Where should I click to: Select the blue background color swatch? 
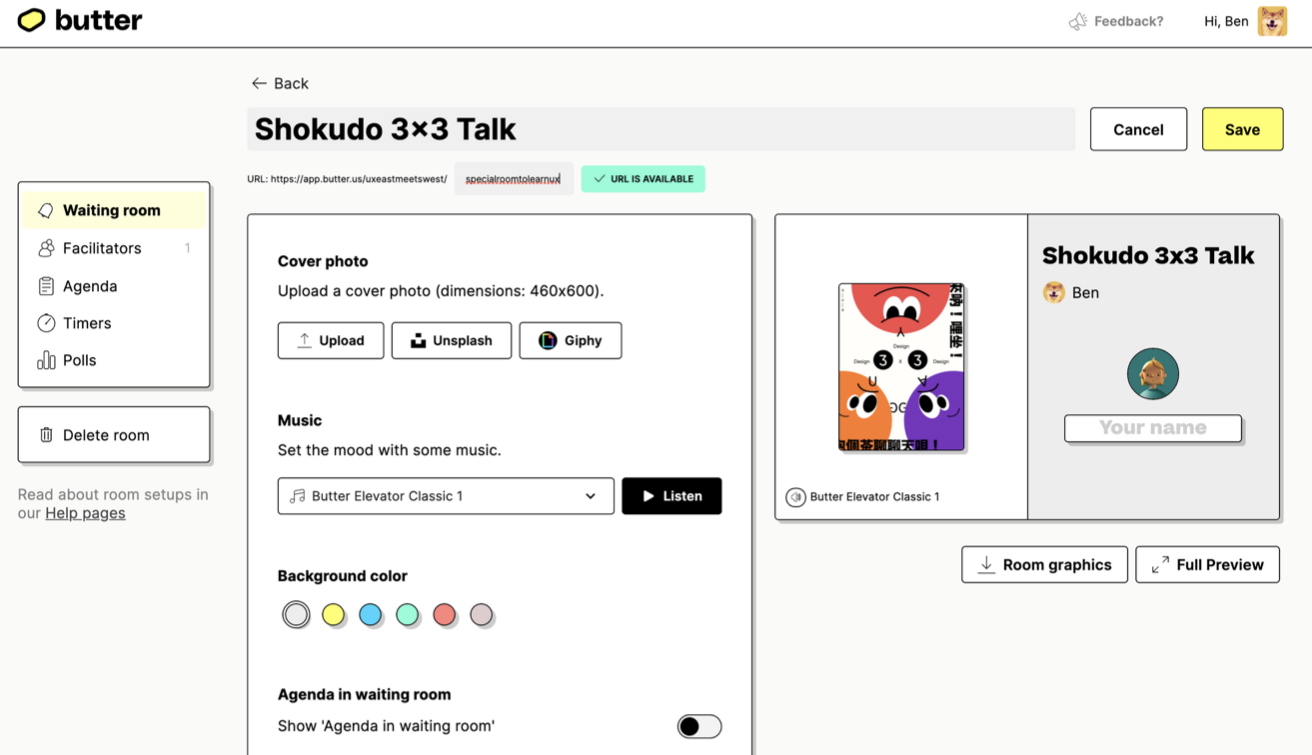pyautogui.click(x=370, y=614)
